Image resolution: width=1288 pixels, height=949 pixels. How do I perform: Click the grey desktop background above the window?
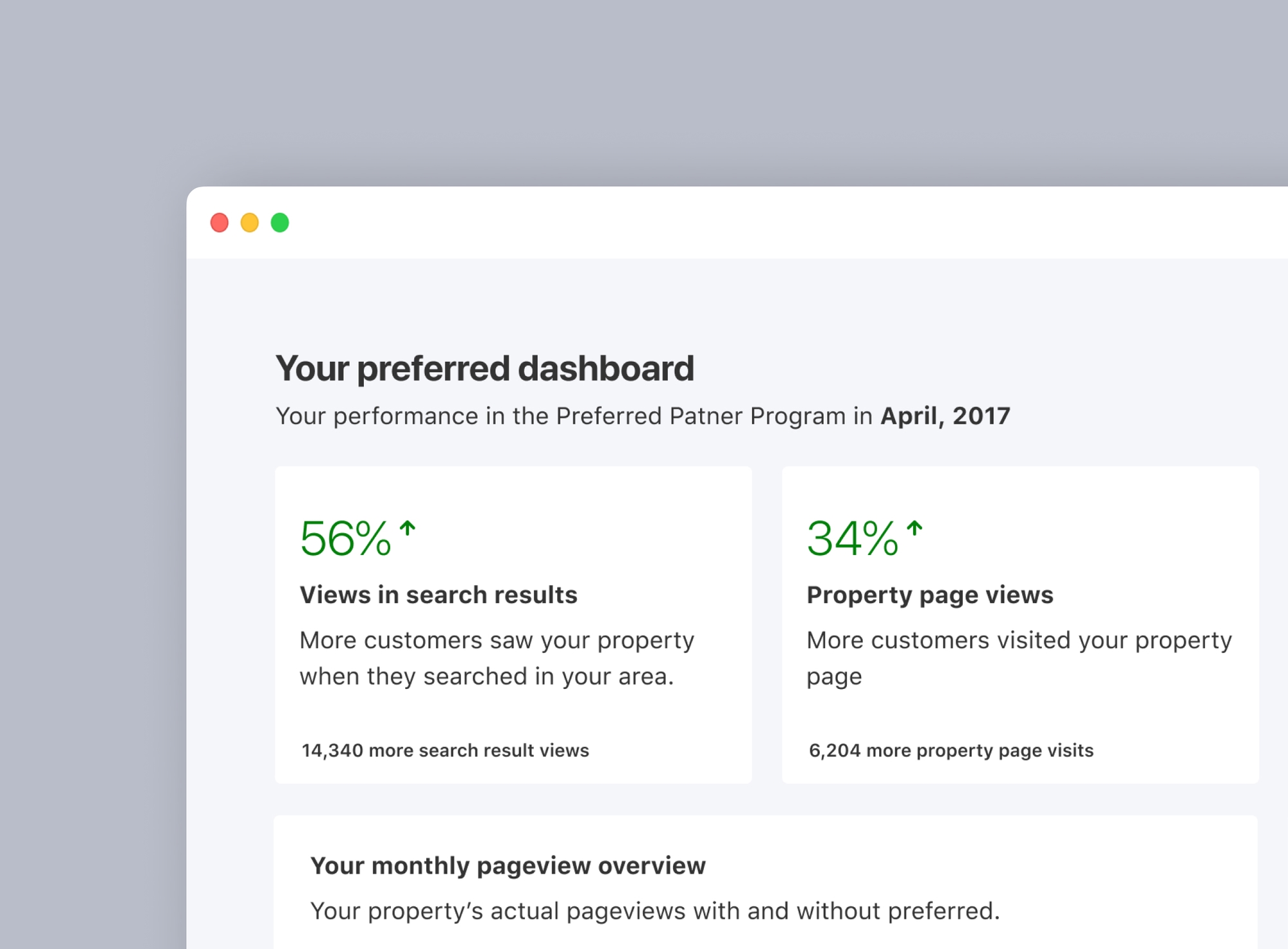[x=644, y=90]
